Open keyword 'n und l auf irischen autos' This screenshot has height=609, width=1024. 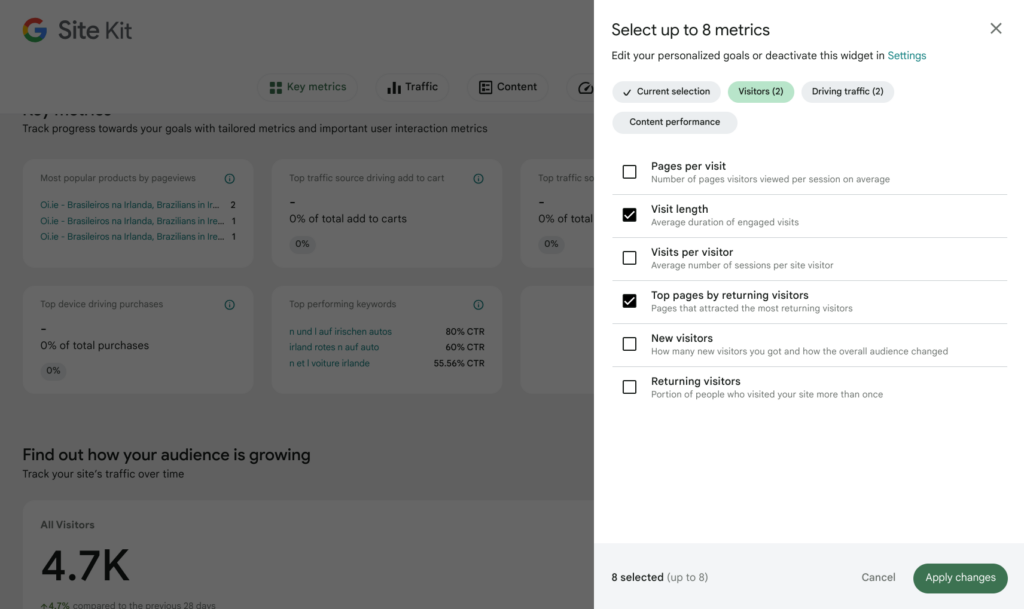click(340, 332)
